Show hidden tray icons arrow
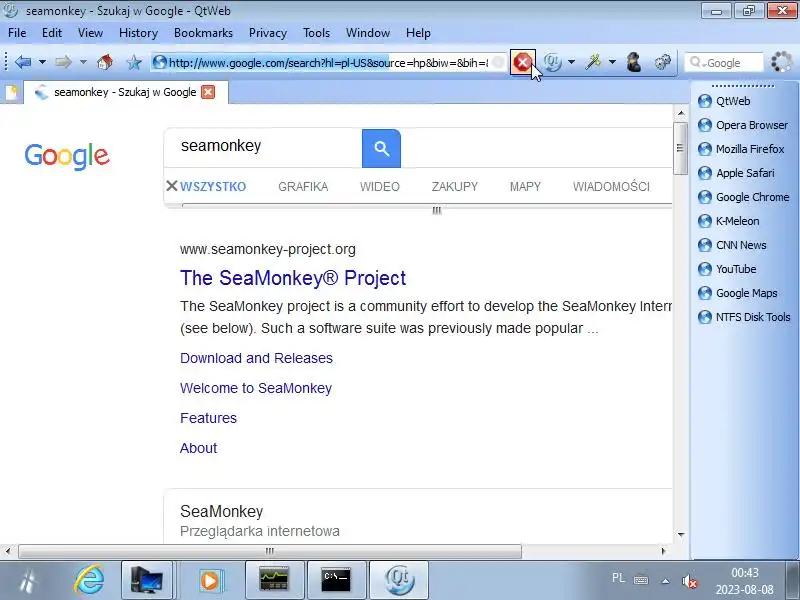800x600 pixels. pyautogui.click(x=665, y=581)
